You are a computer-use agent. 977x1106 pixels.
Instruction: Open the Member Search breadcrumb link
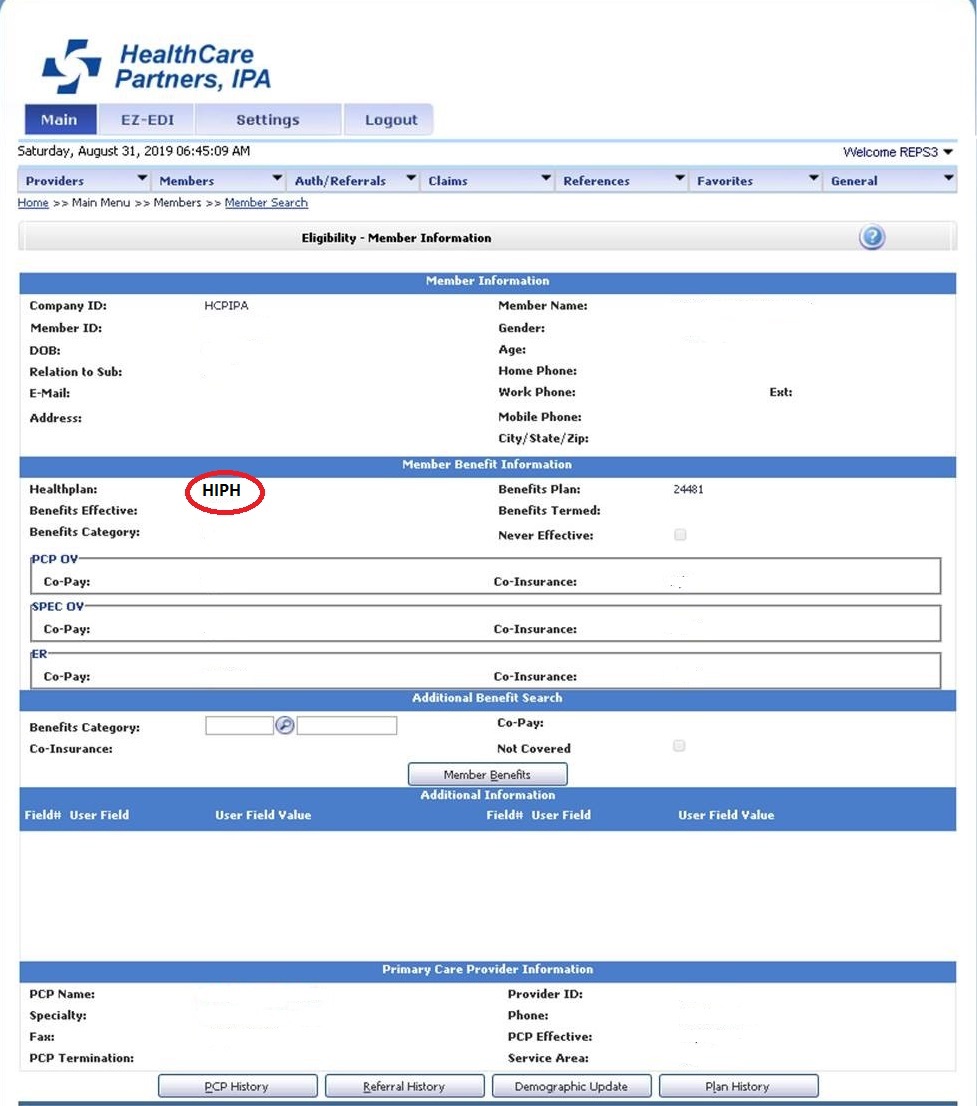pyautogui.click(x=265, y=202)
